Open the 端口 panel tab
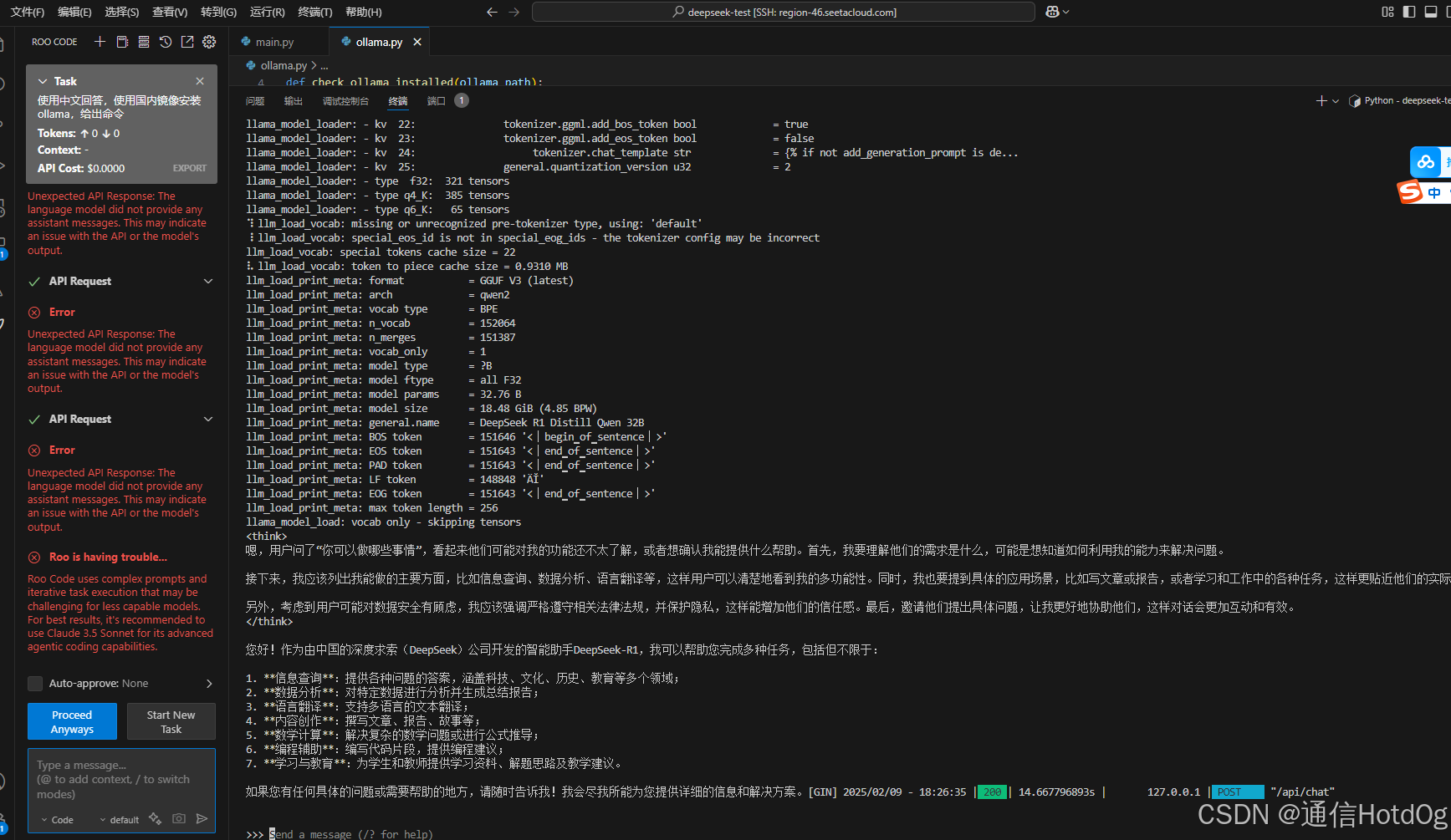The height and width of the screenshot is (840, 1451). [437, 101]
